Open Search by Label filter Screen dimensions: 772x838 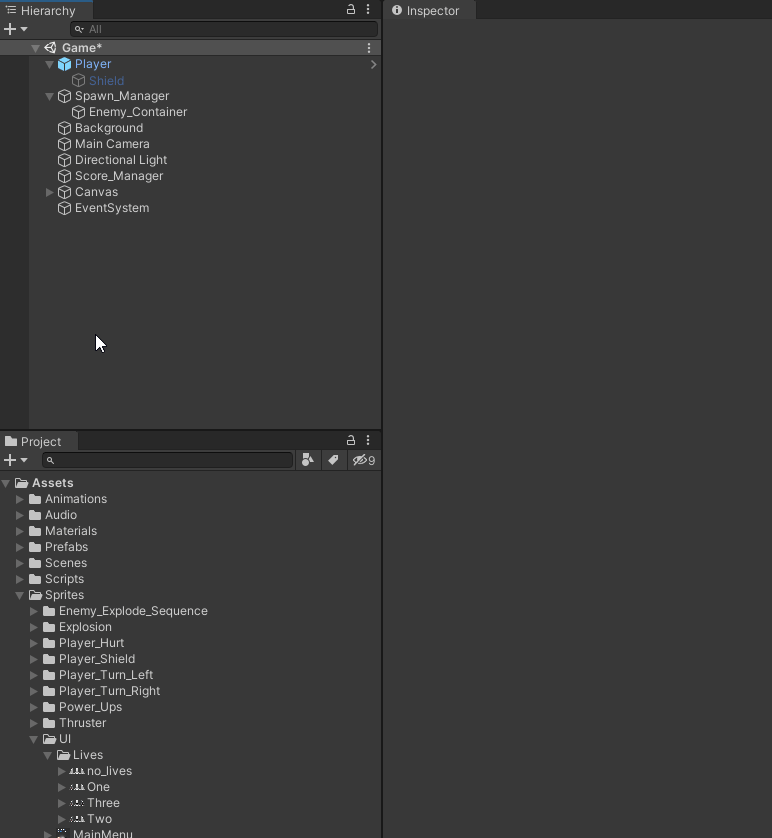[x=333, y=460]
